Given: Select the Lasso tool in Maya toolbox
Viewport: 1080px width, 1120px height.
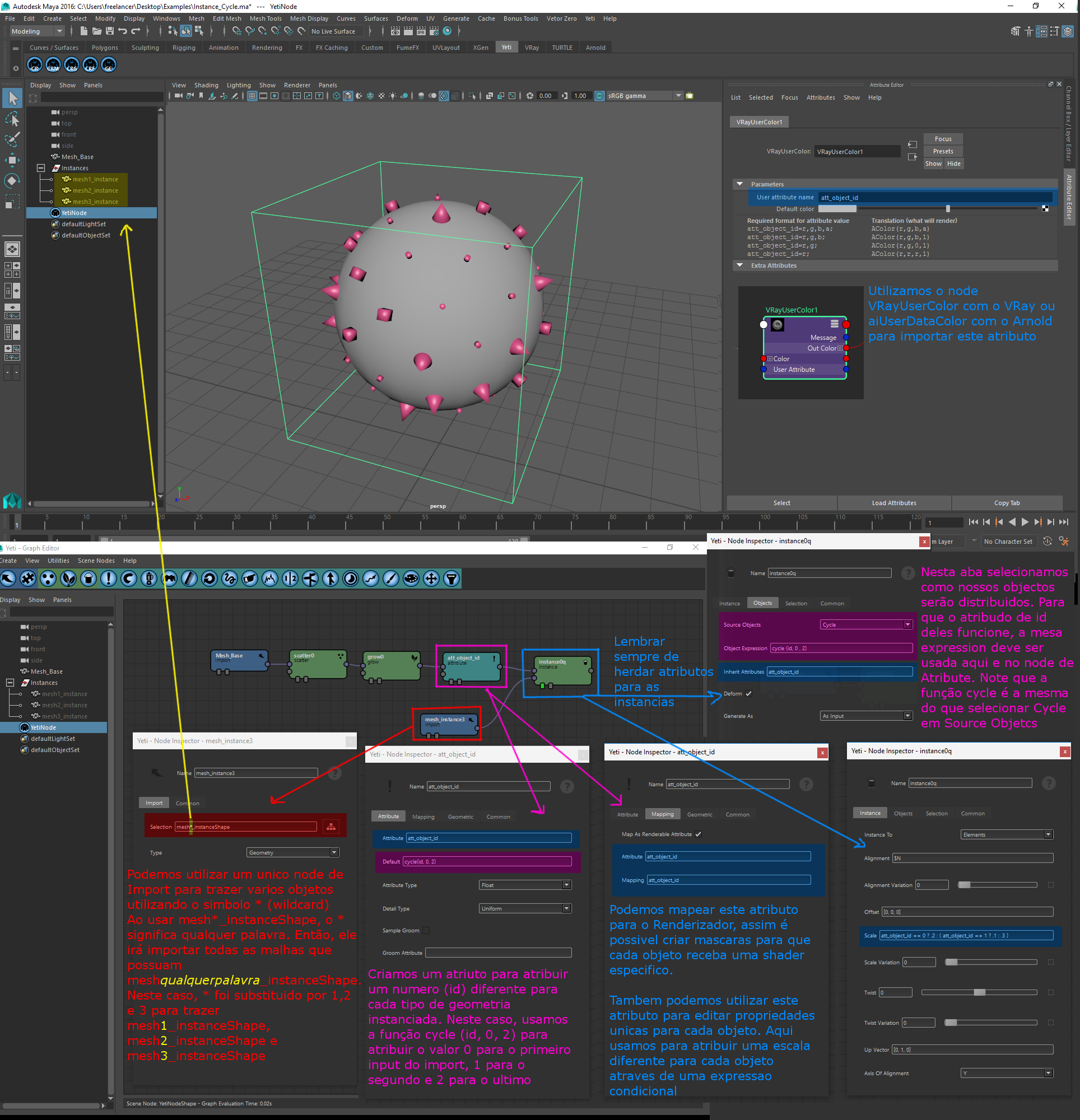Looking at the screenshot, I should pyautogui.click(x=12, y=119).
